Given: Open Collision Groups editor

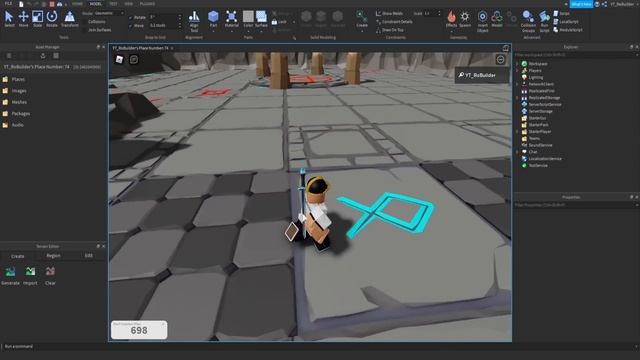Looking at the screenshot, I should coord(528,21).
